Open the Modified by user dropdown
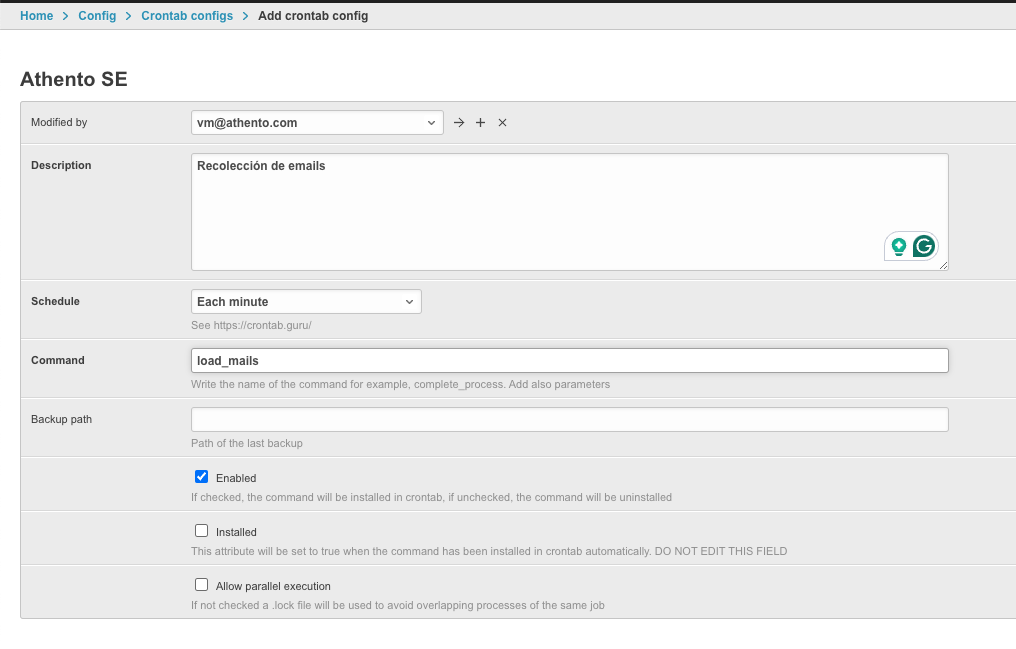The height and width of the screenshot is (649, 1016). [317, 122]
